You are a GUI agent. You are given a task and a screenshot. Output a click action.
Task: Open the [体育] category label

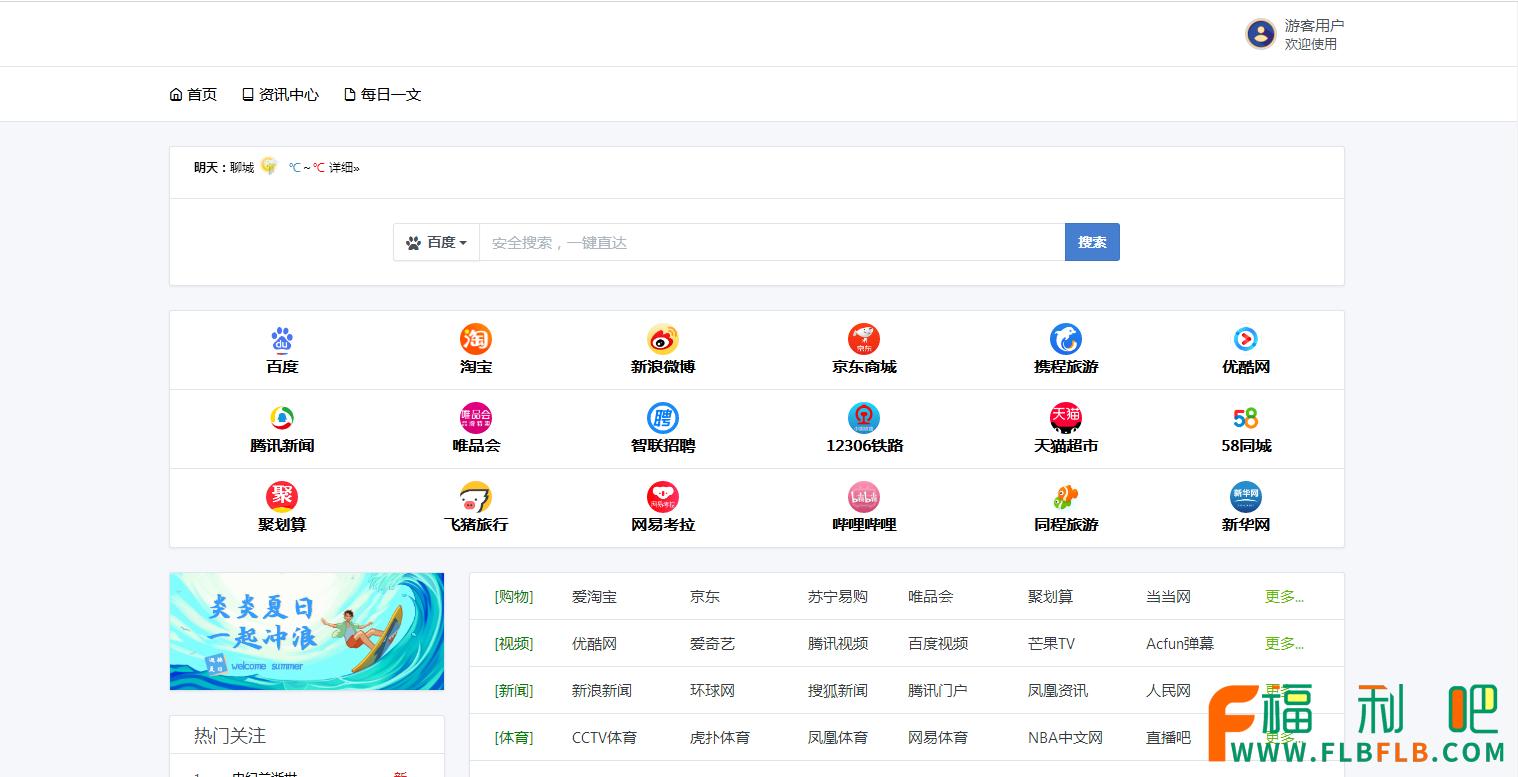pos(514,738)
